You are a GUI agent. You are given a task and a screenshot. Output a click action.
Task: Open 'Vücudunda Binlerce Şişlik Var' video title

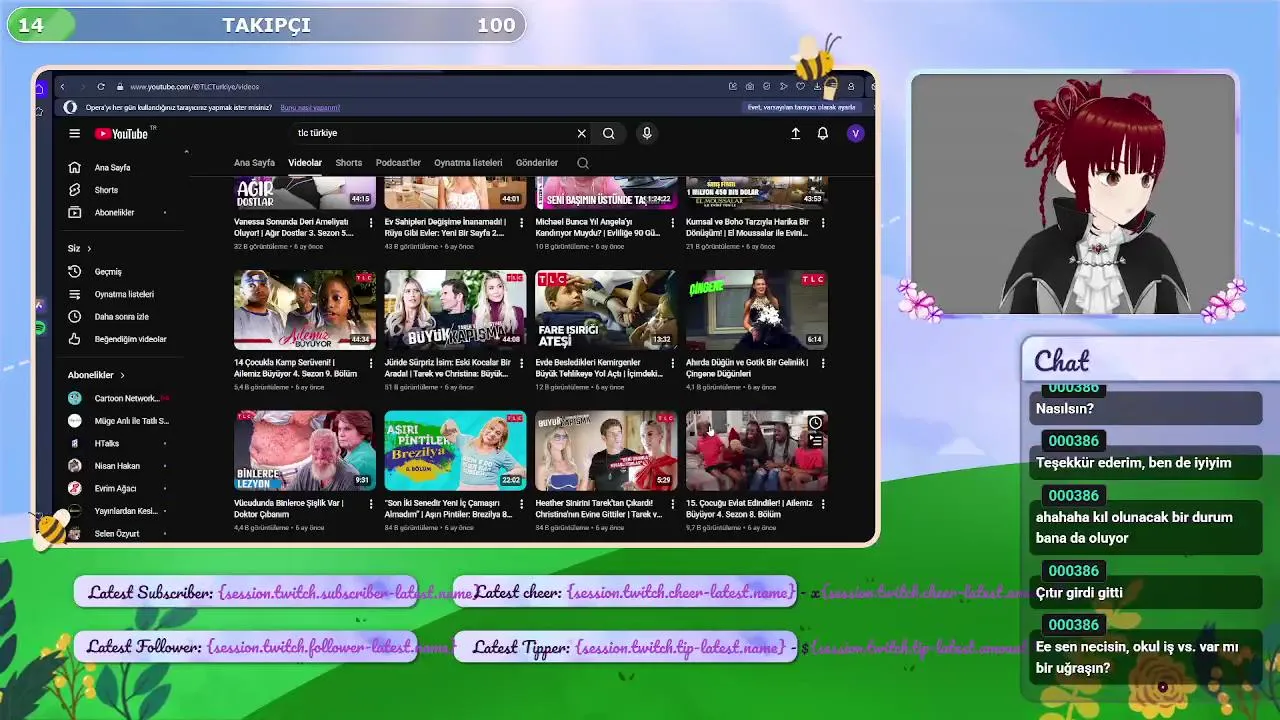point(289,508)
